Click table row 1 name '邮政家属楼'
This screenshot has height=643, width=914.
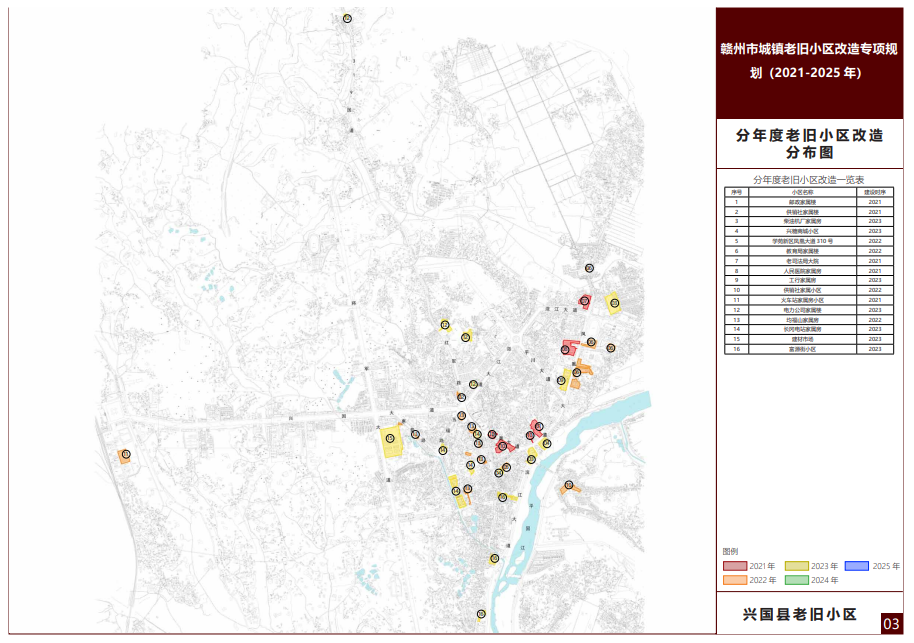[803, 202]
